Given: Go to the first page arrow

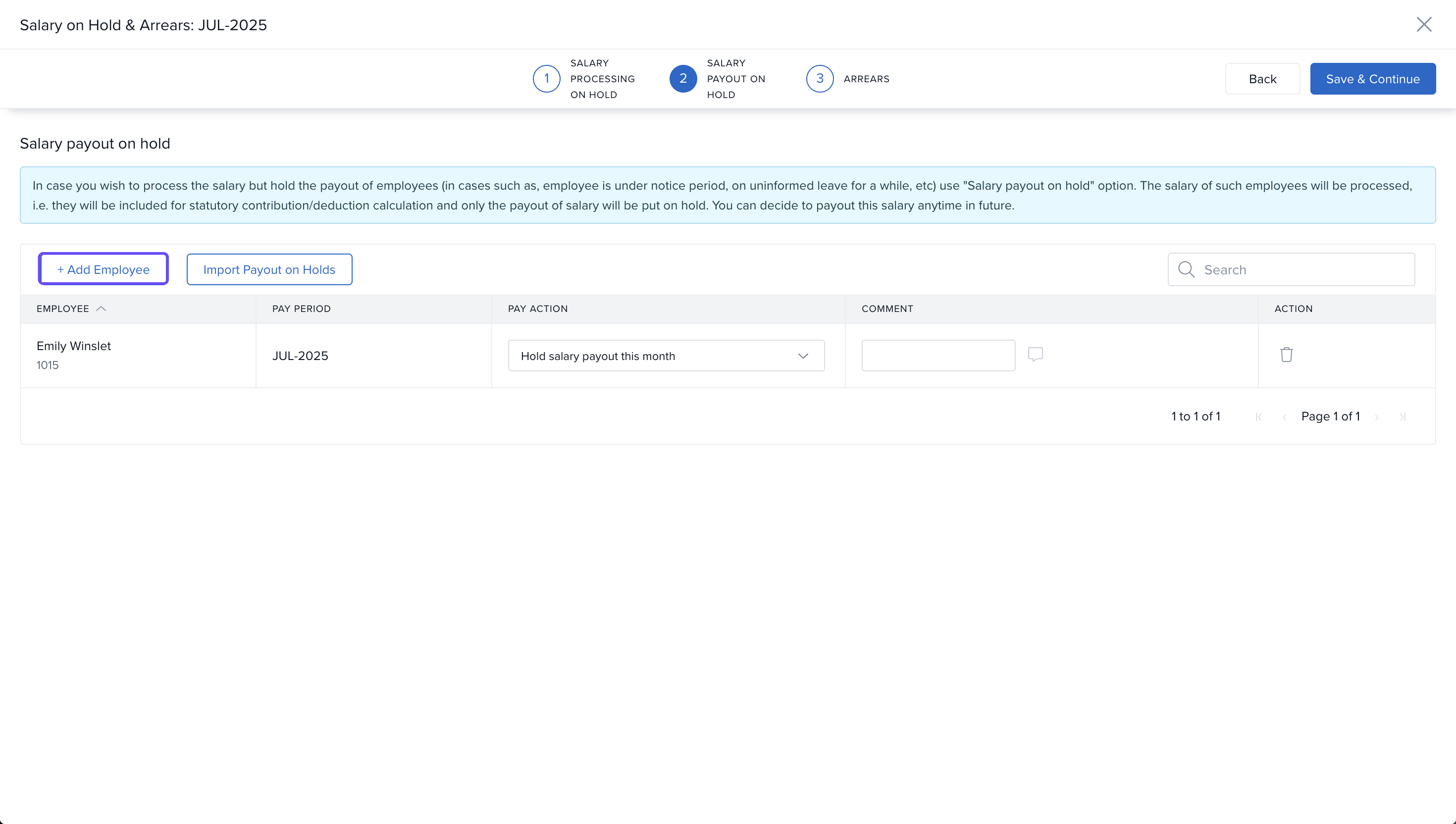Looking at the screenshot, I should tap(1258, 417).
